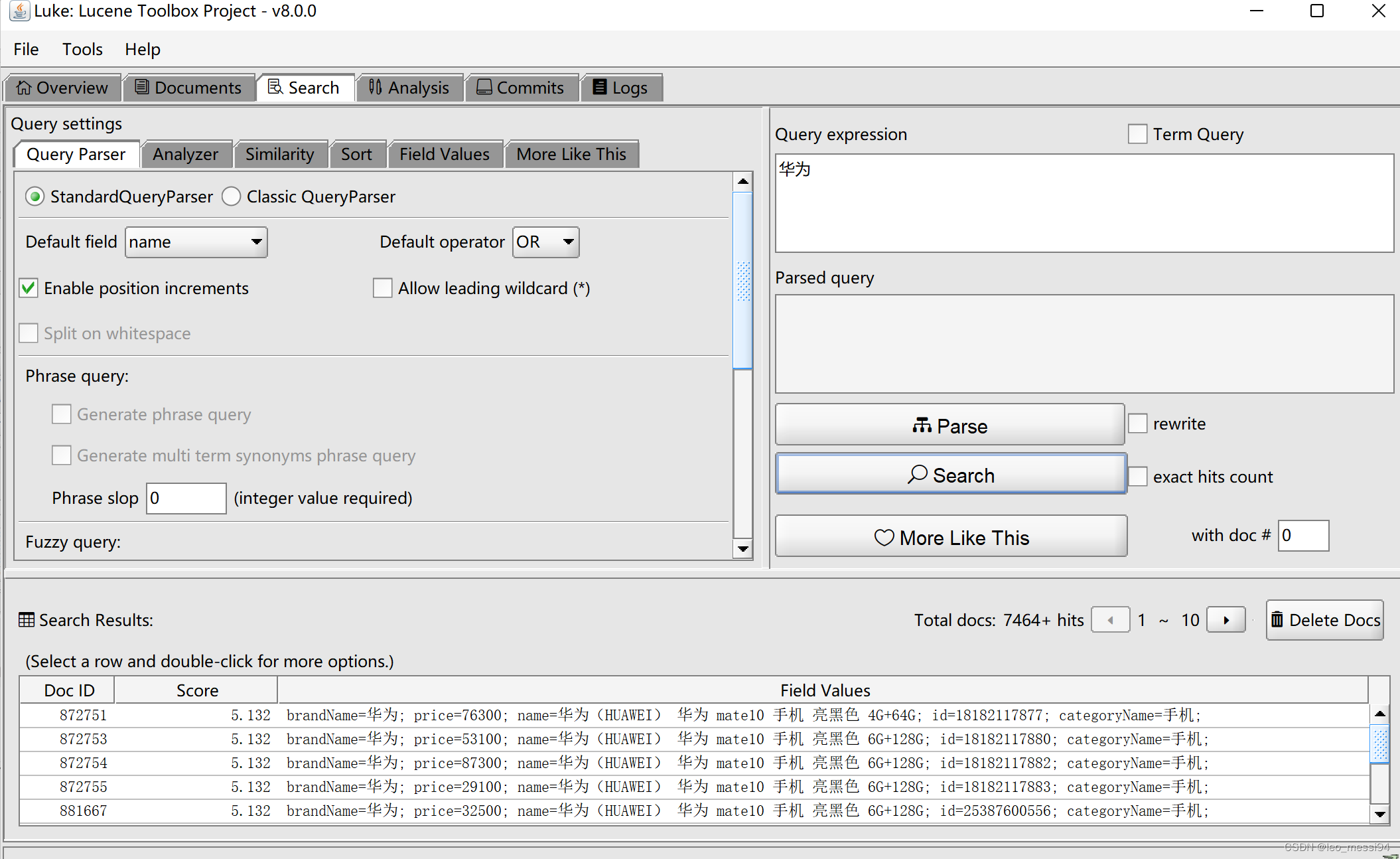Click the Phrase slop input field
The height and width of the screenshot is (859, 1400).
[186, 498]
